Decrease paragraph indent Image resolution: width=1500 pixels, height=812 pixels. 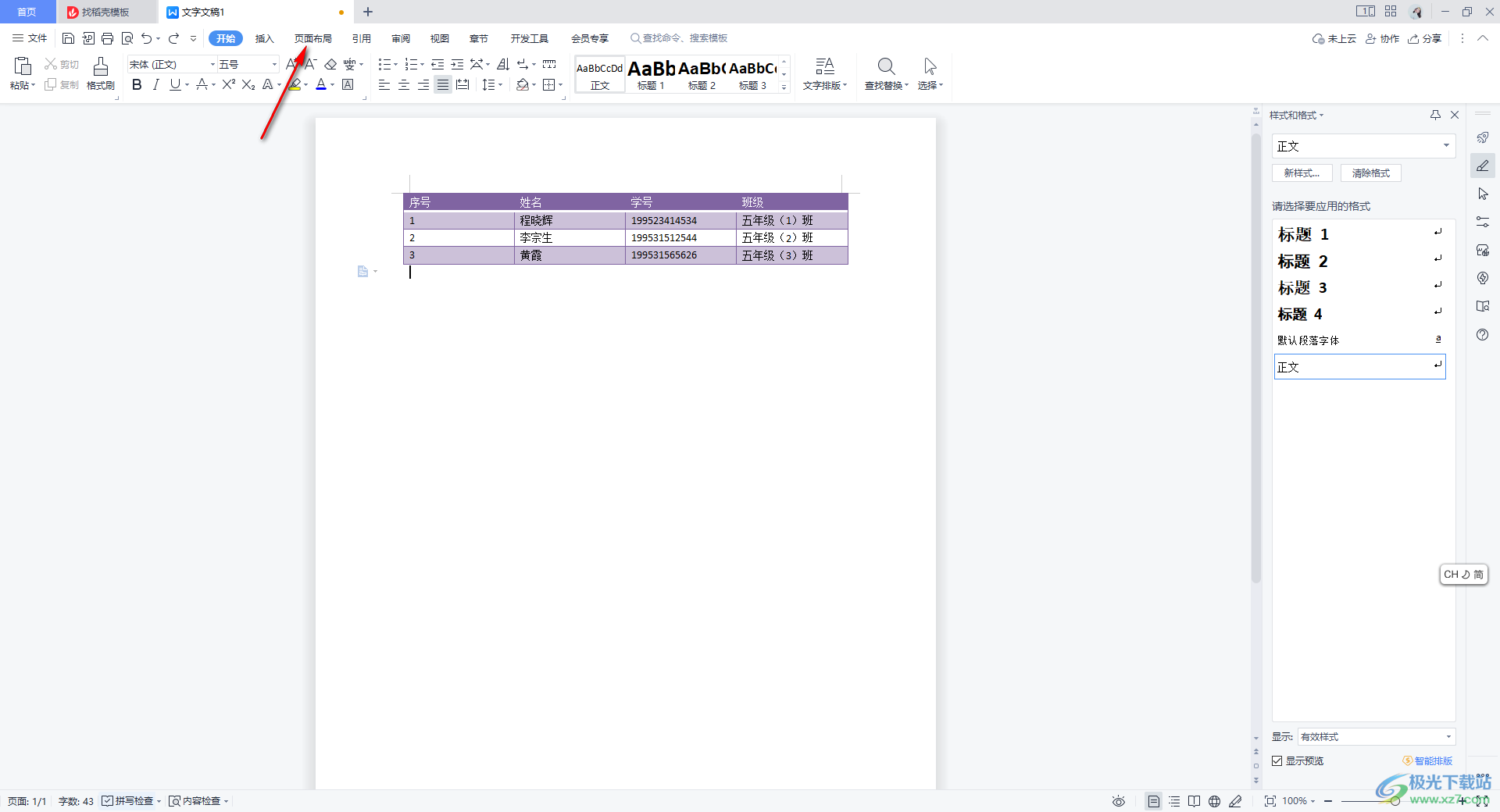click(437, 64)
